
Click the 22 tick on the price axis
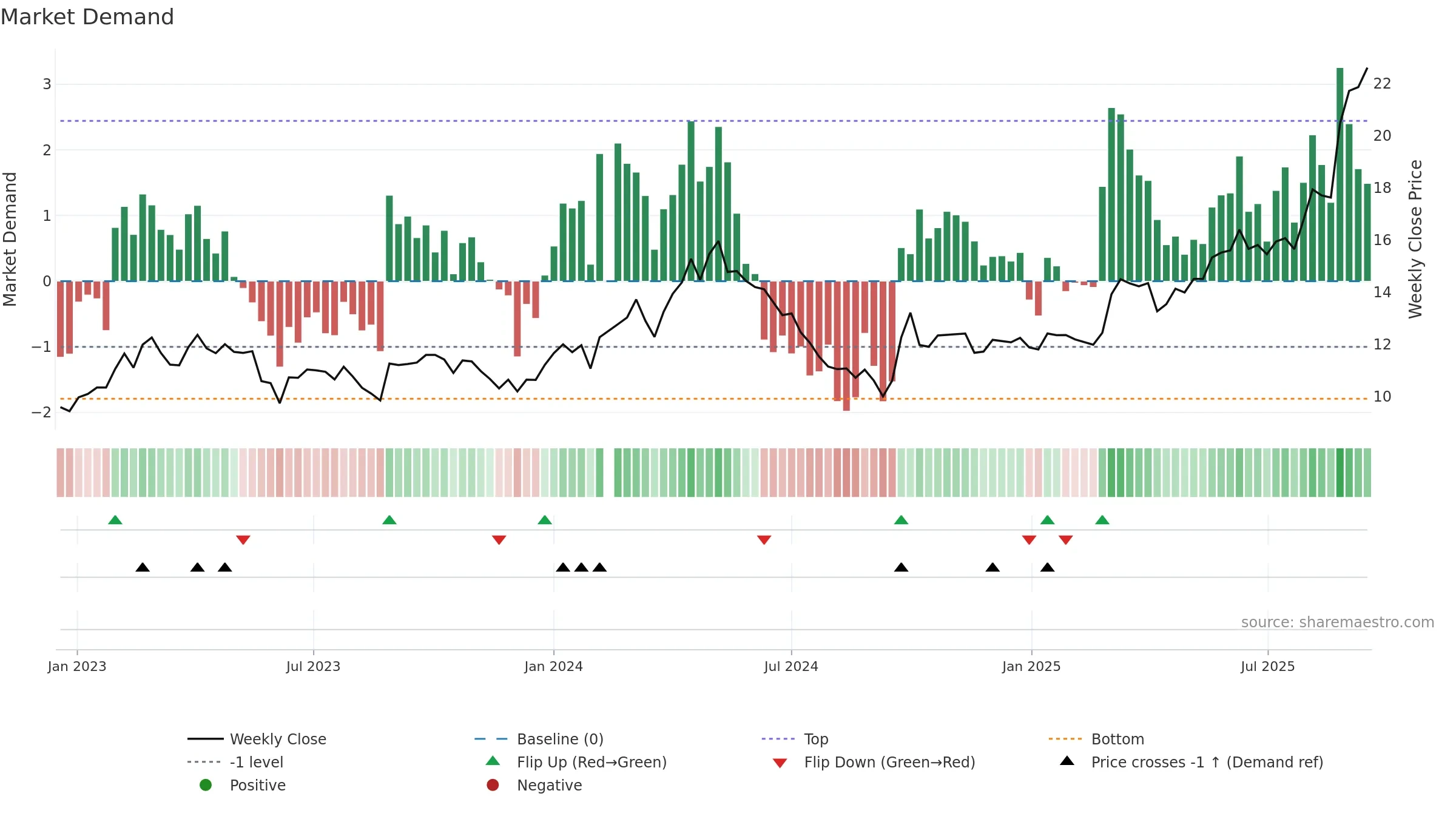[x=1383, y=84]
